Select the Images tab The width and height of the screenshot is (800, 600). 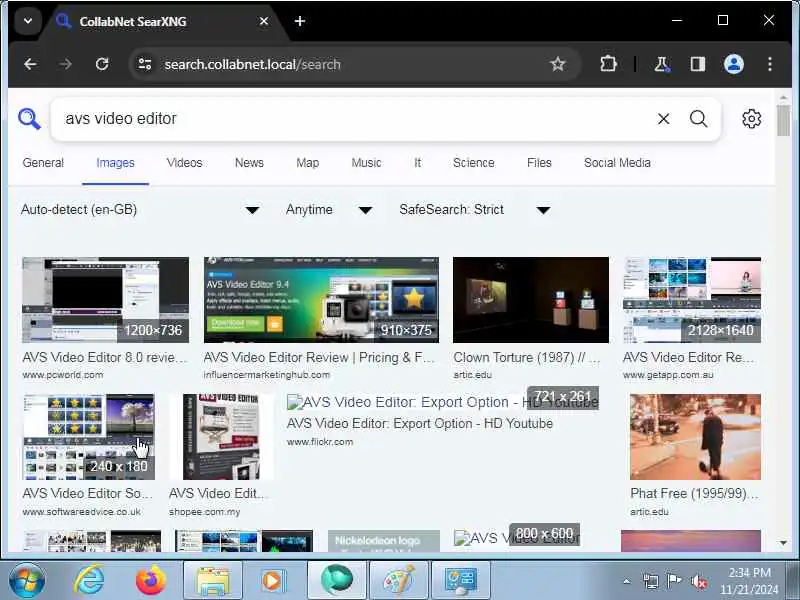click(x=115, y=163)
